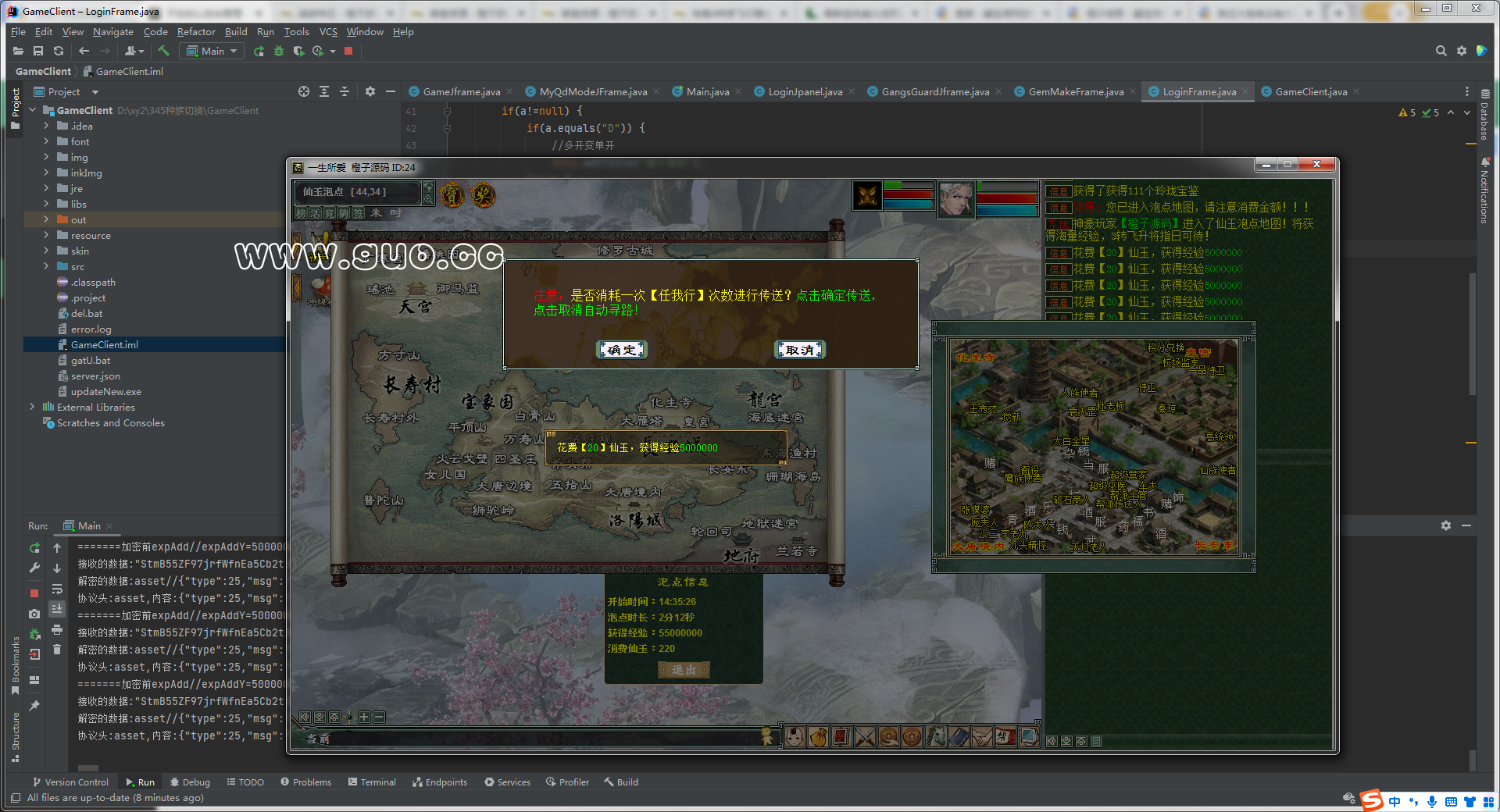The height and width of the screenshot is (812, 1500).
Task: Toggle soft-wrap in Run console
Action: click(x=57, y=589)
